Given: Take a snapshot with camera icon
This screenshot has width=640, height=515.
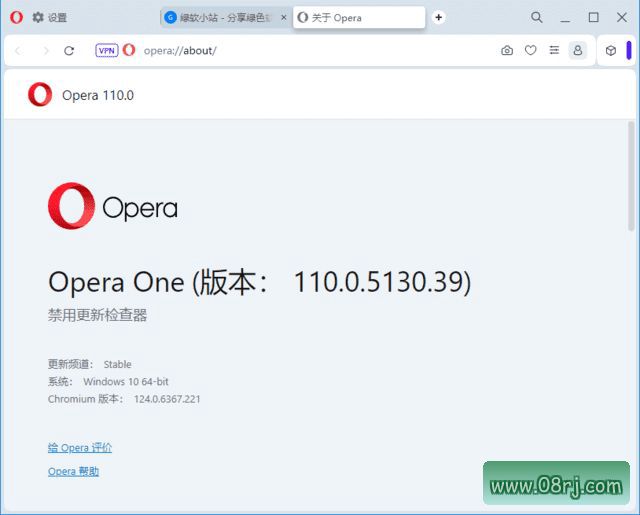Looking at the screenshot, I should tap(507, 51).
